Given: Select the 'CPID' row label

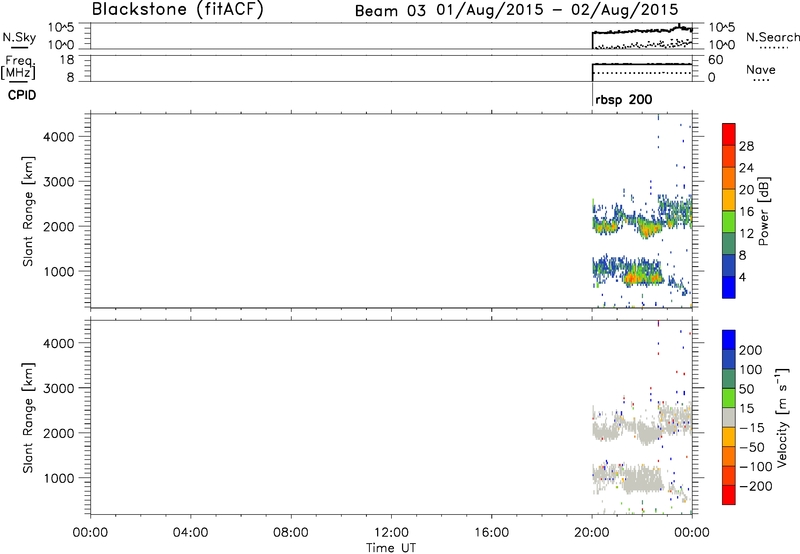Looking at the screenshot, I should (22, 95).
